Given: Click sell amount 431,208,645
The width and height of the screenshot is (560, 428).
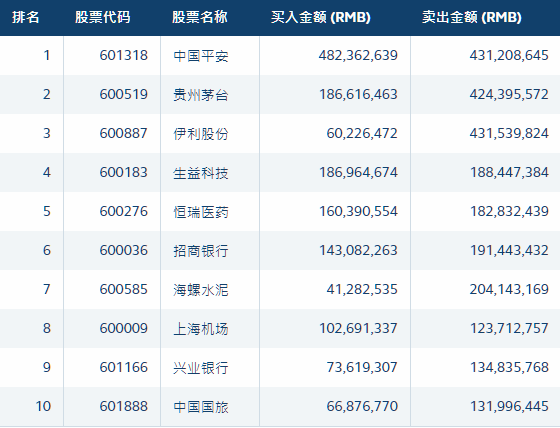Looking at the screenshot, I should click(509, 55).
